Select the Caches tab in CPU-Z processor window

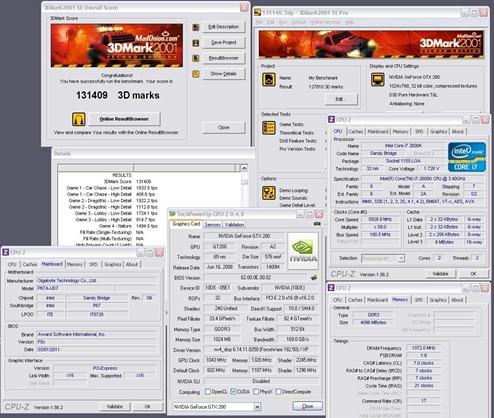[x=355, y=131]
